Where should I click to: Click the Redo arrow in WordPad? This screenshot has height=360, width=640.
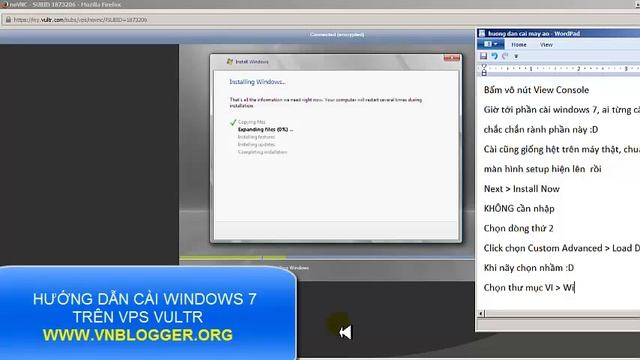(505, 56)
